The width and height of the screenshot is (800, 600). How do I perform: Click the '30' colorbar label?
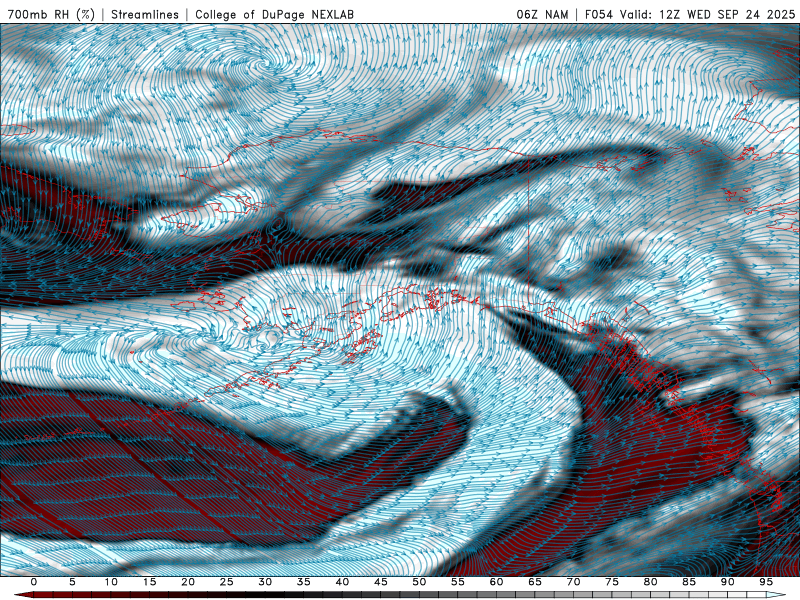pyautogui.click(x=265, y=582)
